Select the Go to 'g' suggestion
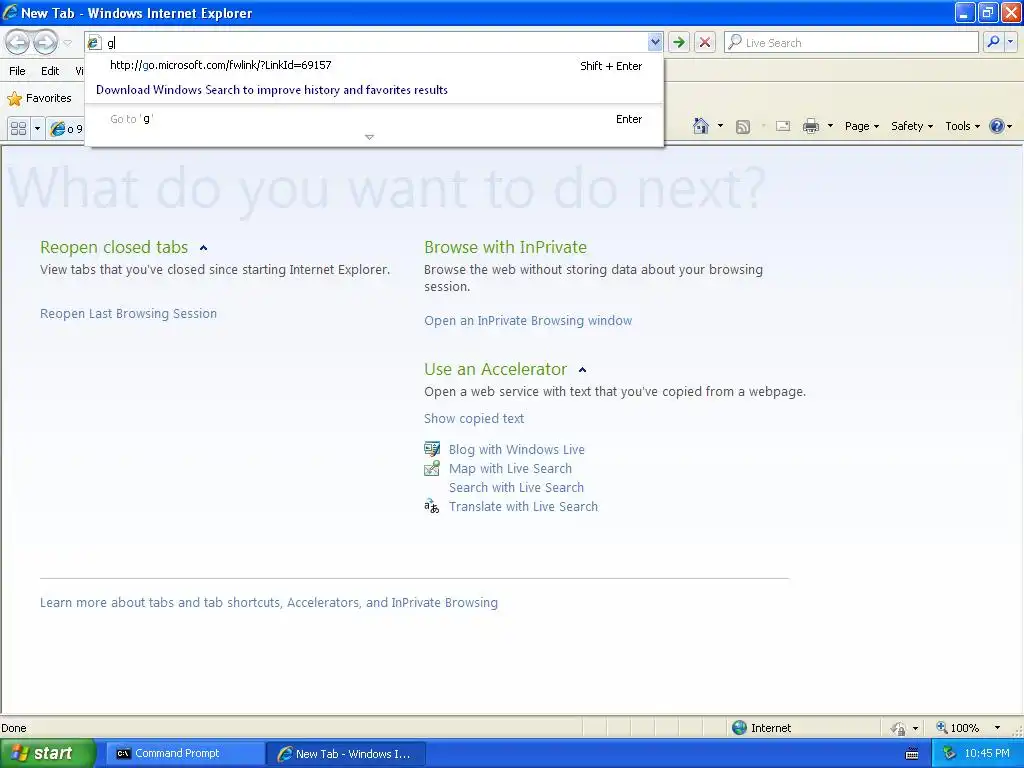This screenshot has height=768, width=1024. [x=375, y=119]
